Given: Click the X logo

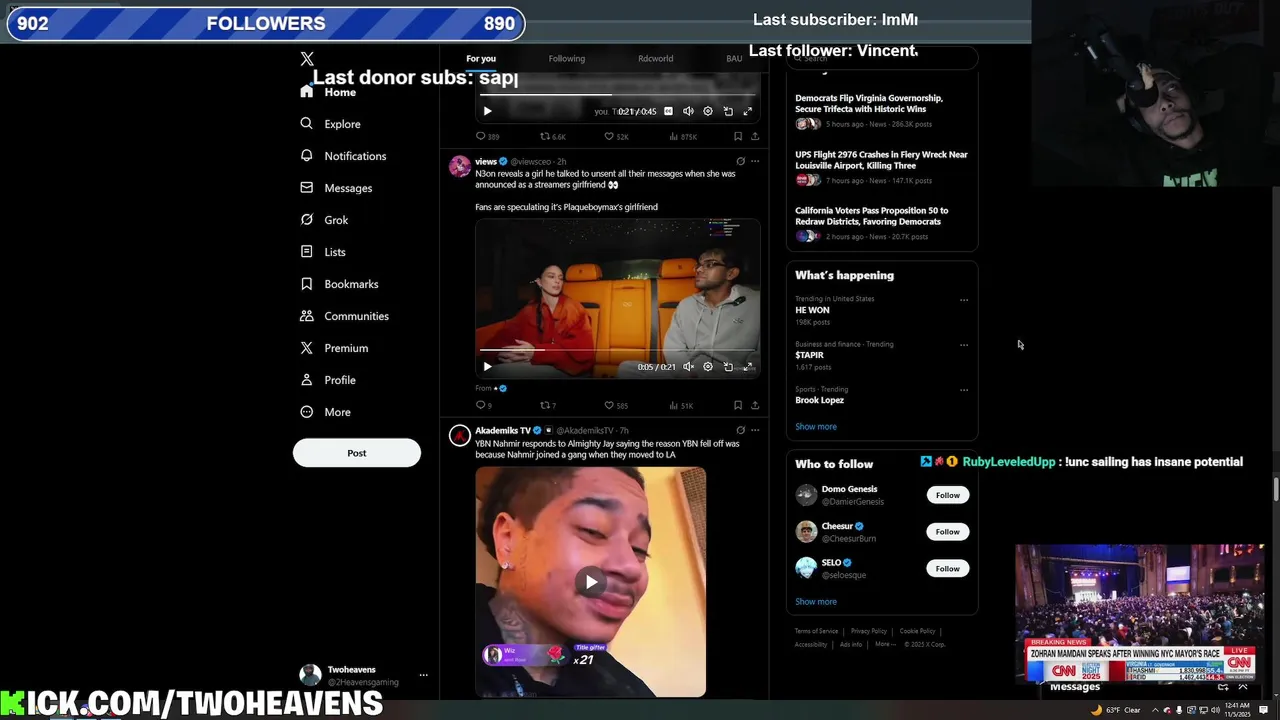Looking at the screenshot, I should point(307,59).
